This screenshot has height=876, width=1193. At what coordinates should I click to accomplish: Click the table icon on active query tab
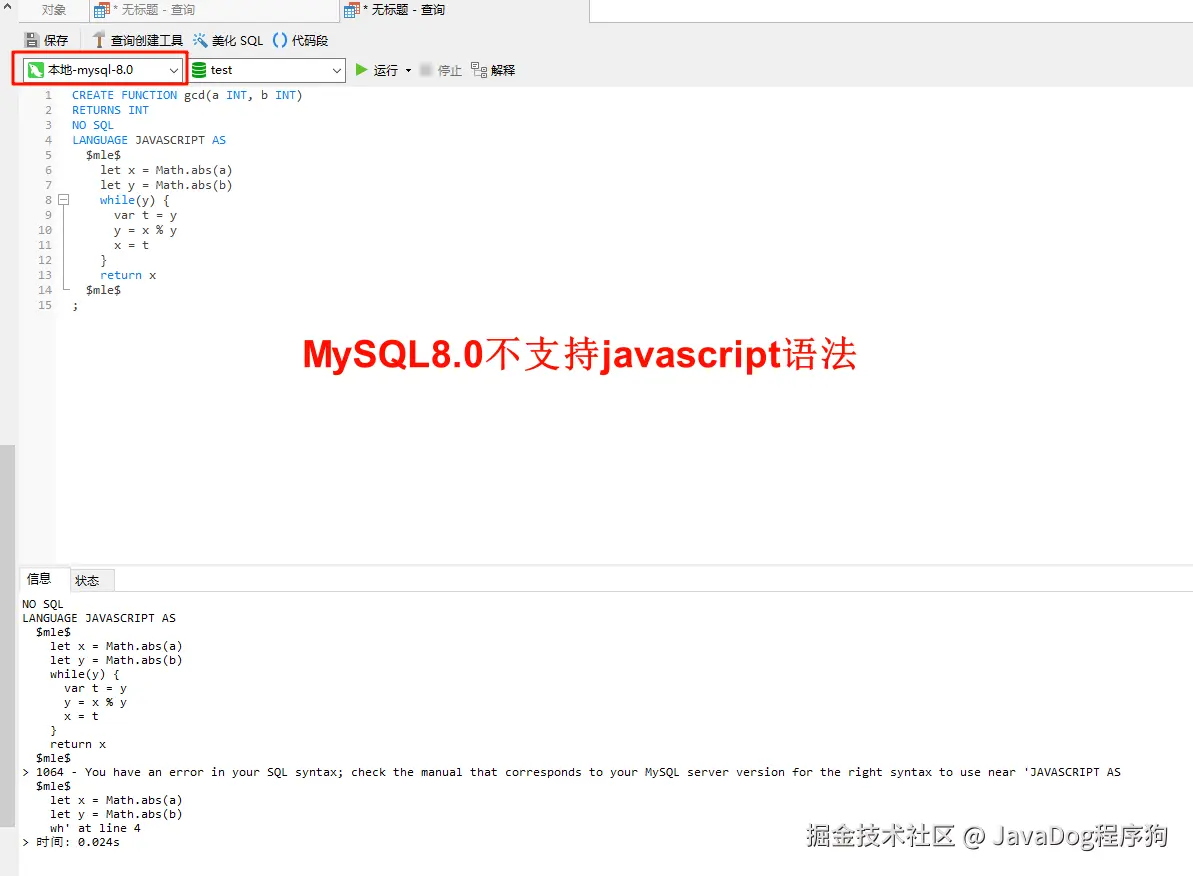click(x=352, y=10)
